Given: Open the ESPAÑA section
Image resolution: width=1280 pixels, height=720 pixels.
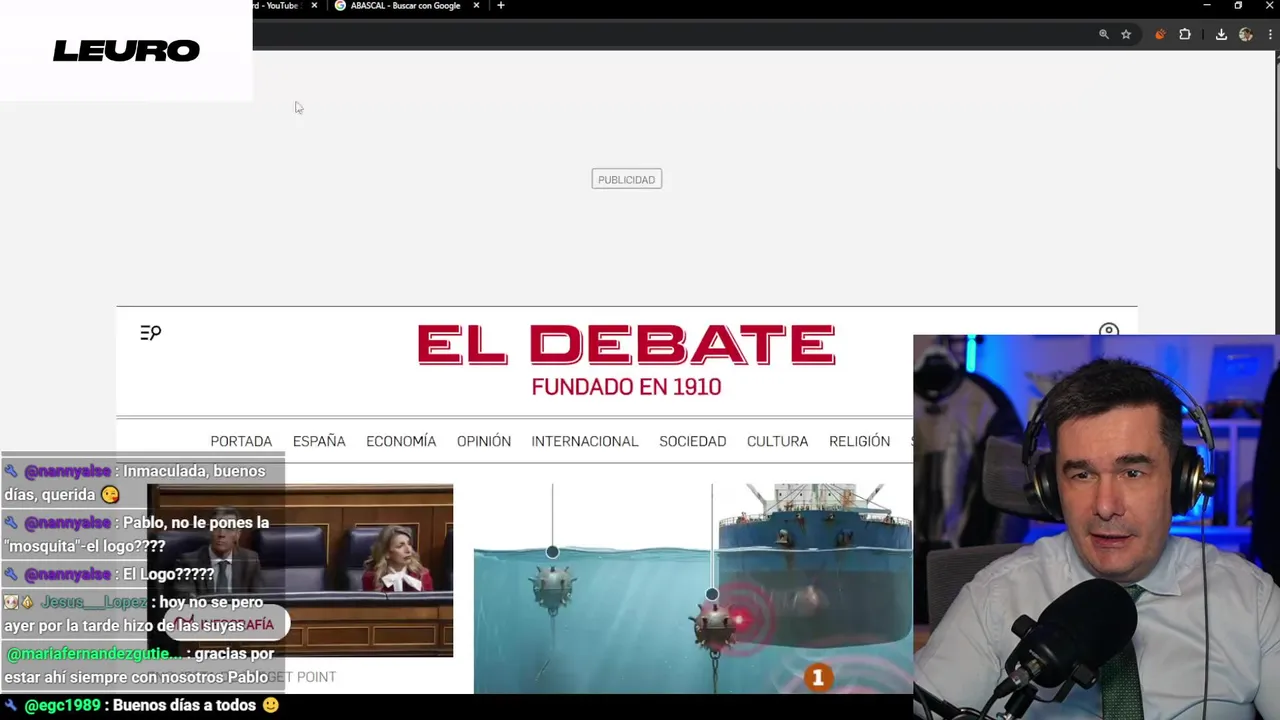Looking at the screenshot, I should point(319,441).
